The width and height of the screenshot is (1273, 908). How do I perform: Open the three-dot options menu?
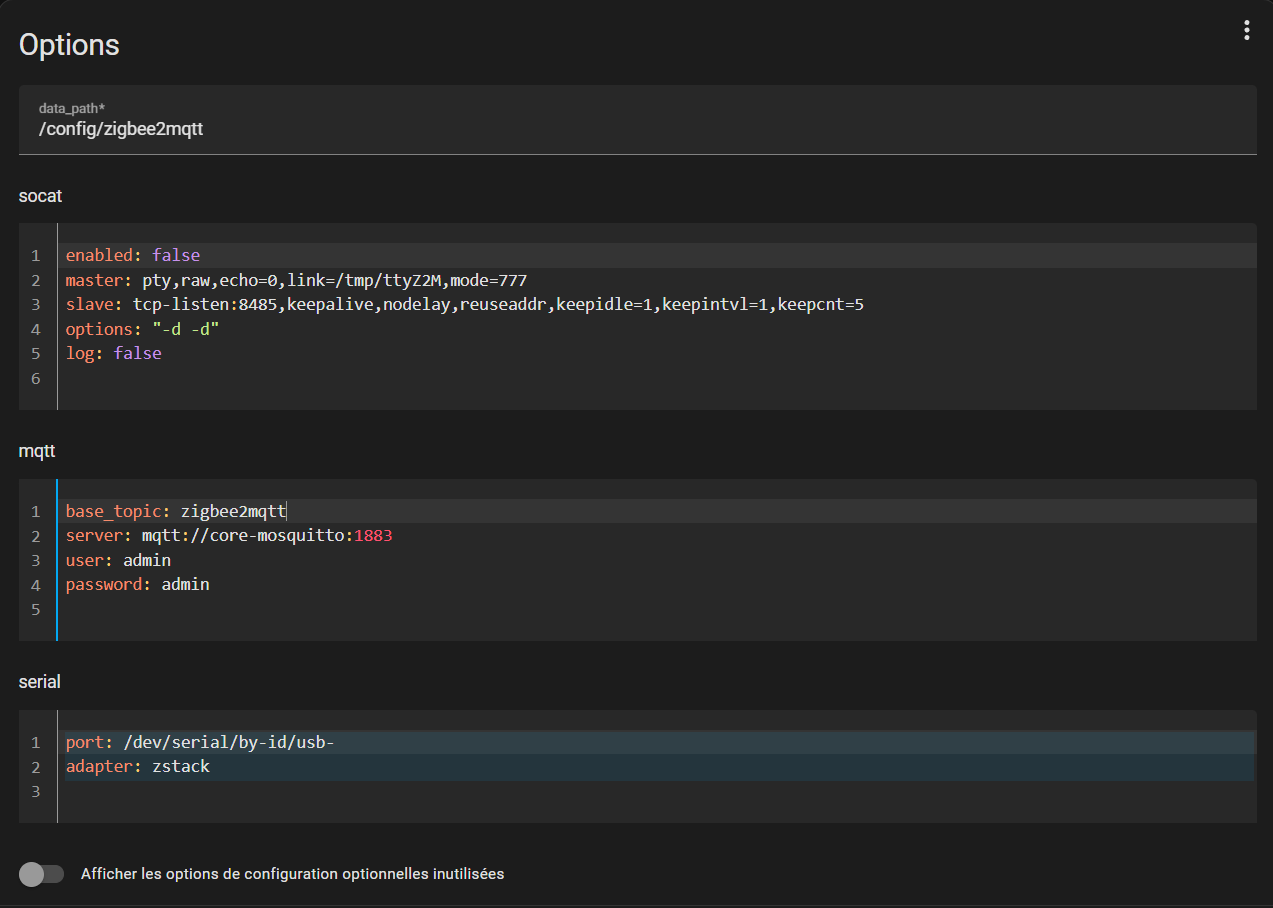click(1246, 30)
